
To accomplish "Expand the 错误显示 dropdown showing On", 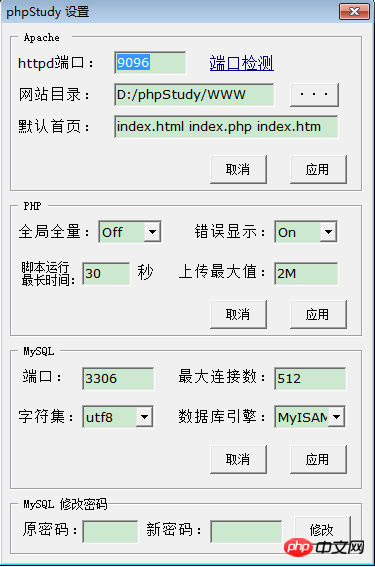I will click(x=306, y=232).
